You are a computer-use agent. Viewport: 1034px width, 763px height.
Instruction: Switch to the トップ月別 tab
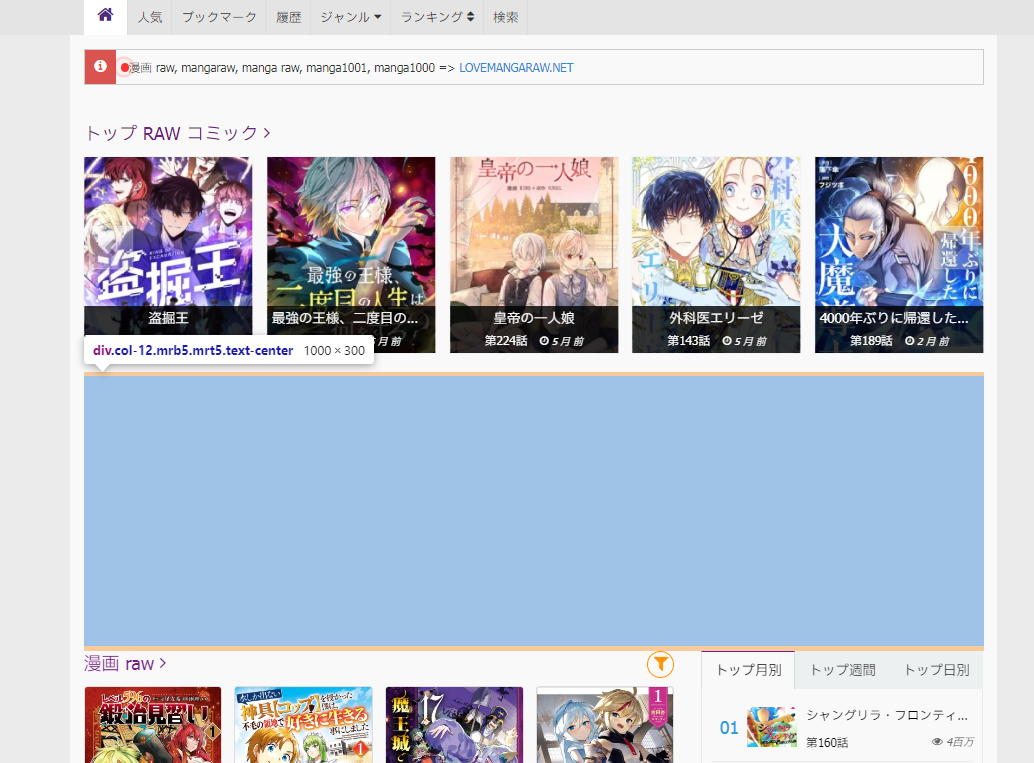click(x=748, y=670)
